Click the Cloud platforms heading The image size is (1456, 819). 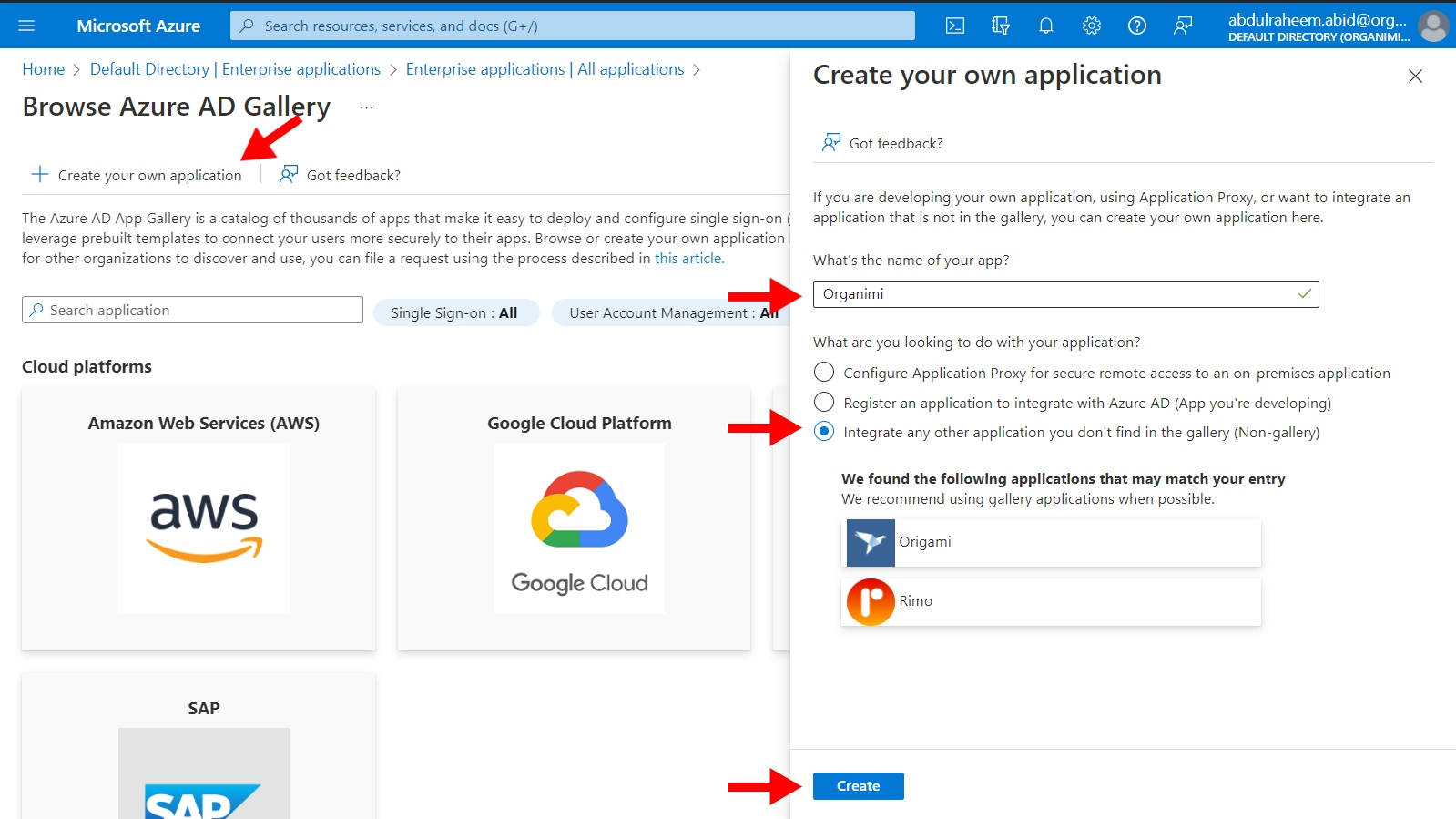(x=87, y=366)
